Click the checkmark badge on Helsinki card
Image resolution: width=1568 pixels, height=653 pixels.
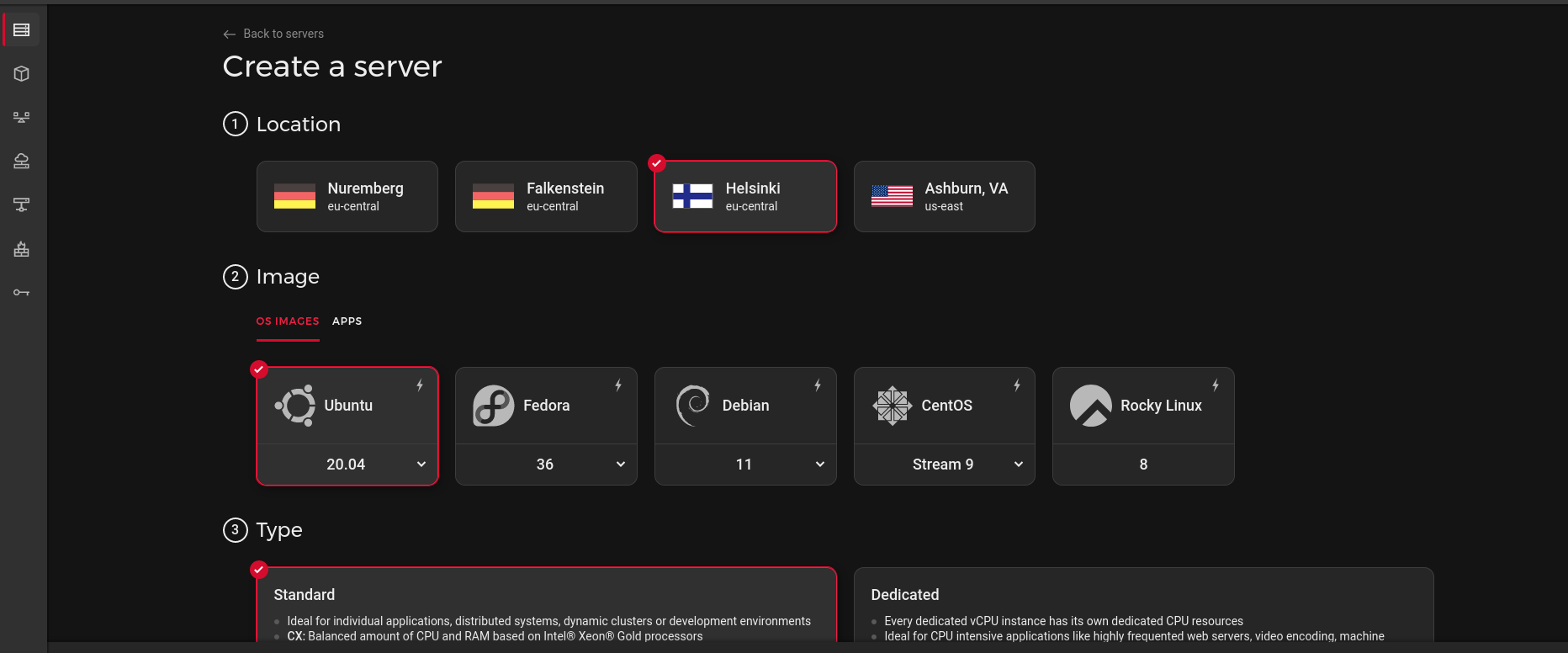(657, 163)
